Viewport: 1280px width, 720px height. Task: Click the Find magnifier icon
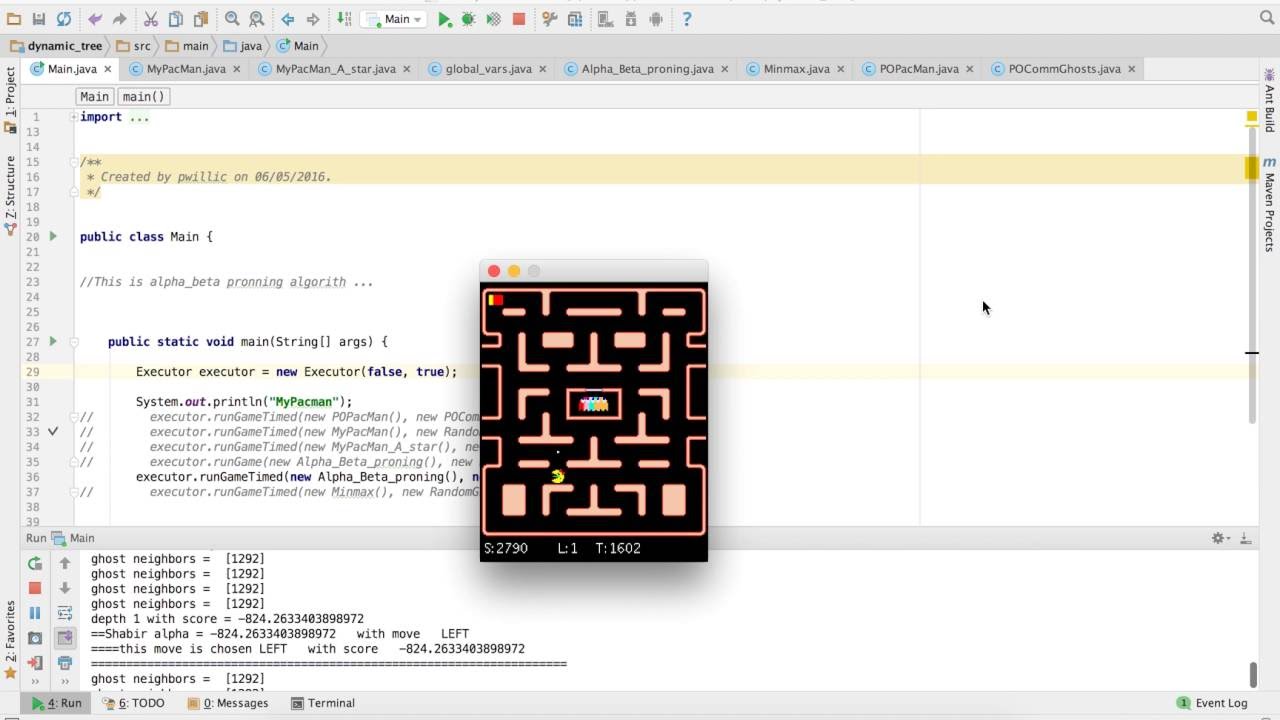pos(232,19)
